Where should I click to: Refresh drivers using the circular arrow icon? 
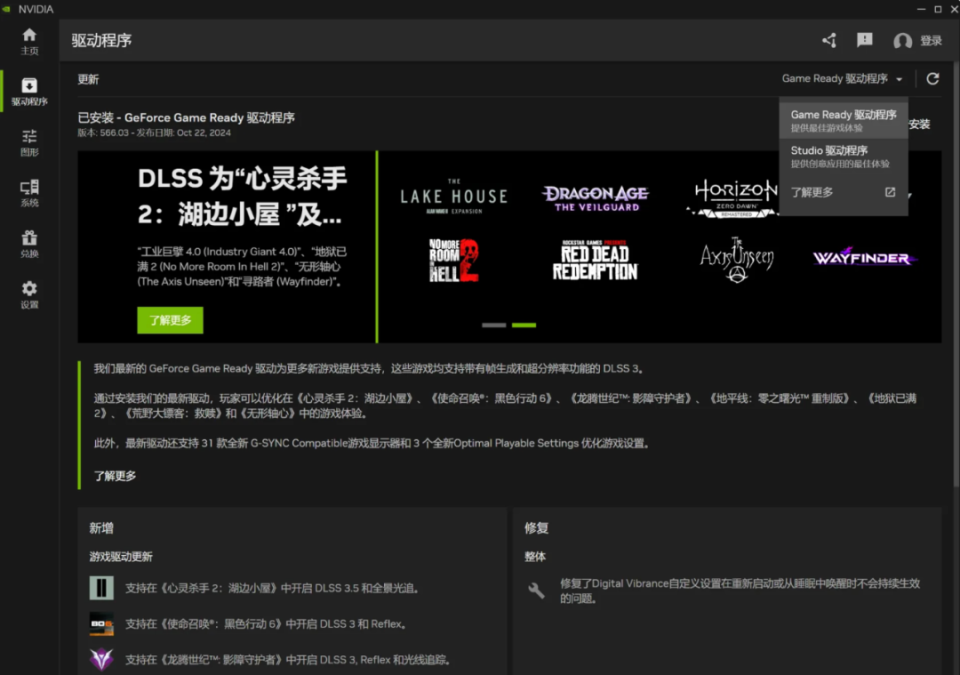tap(933, 78)
